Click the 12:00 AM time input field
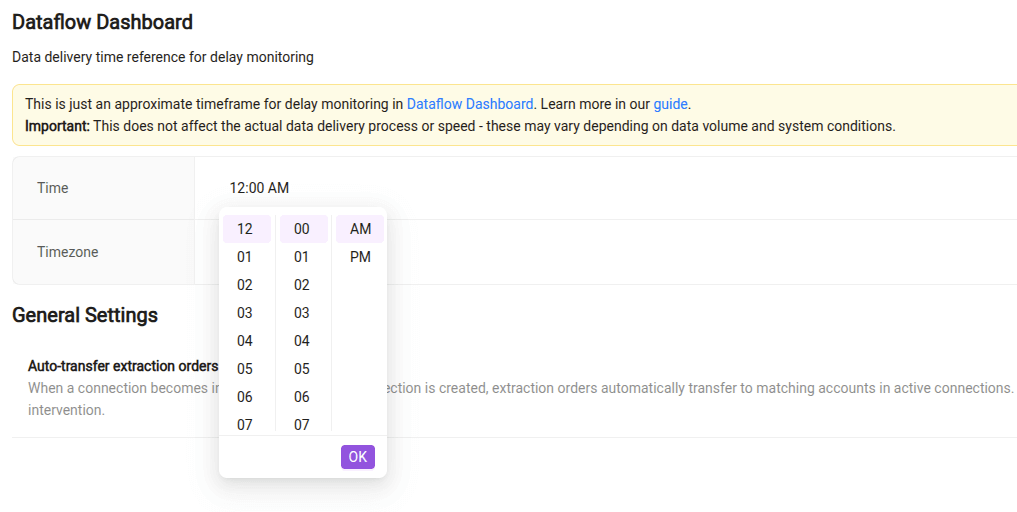 pos(259,188)
